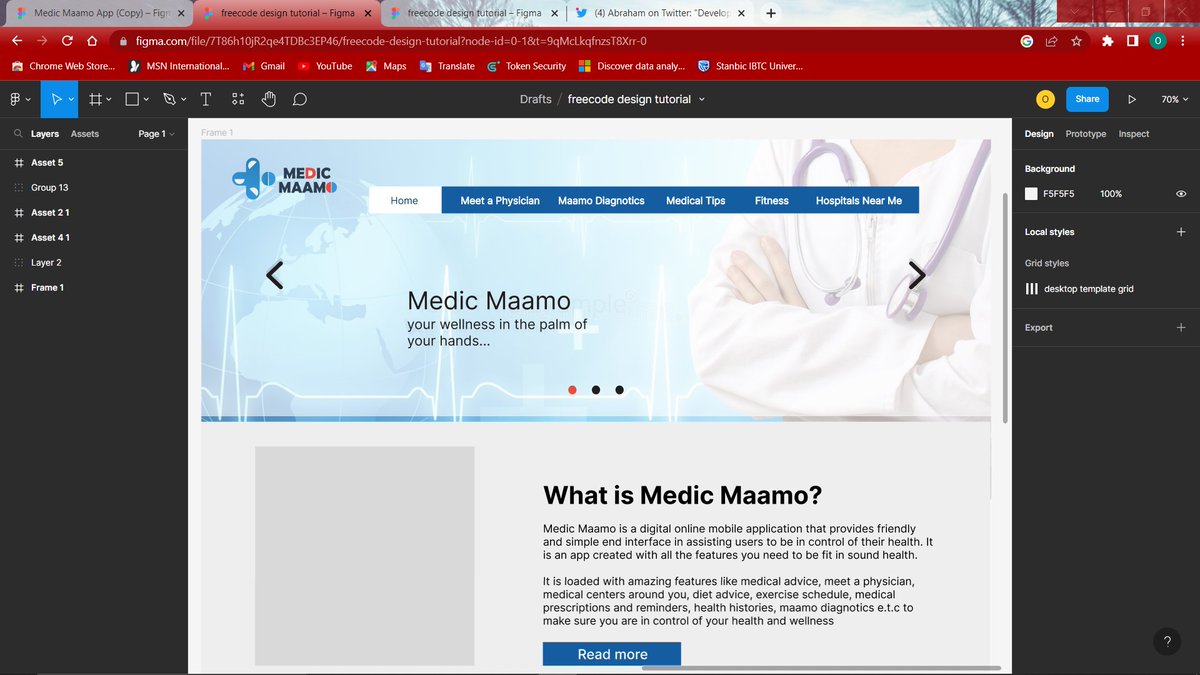Open the Pen tool options dropdown
Viewport: 1200px width, 675px height.
point(183,100)
